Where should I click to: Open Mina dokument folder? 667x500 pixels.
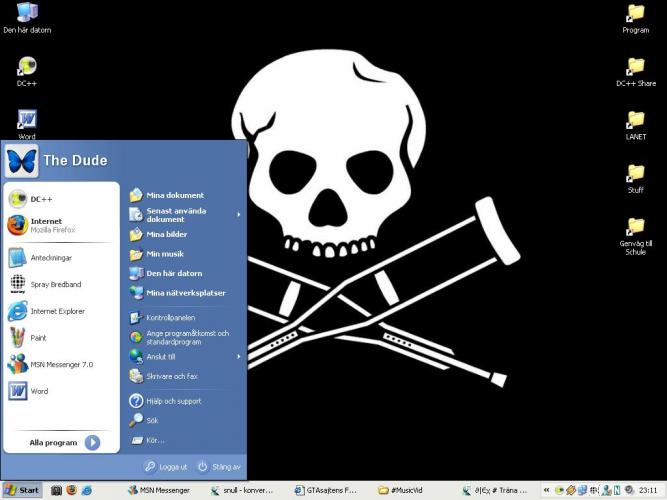click(x=174, y=195)
